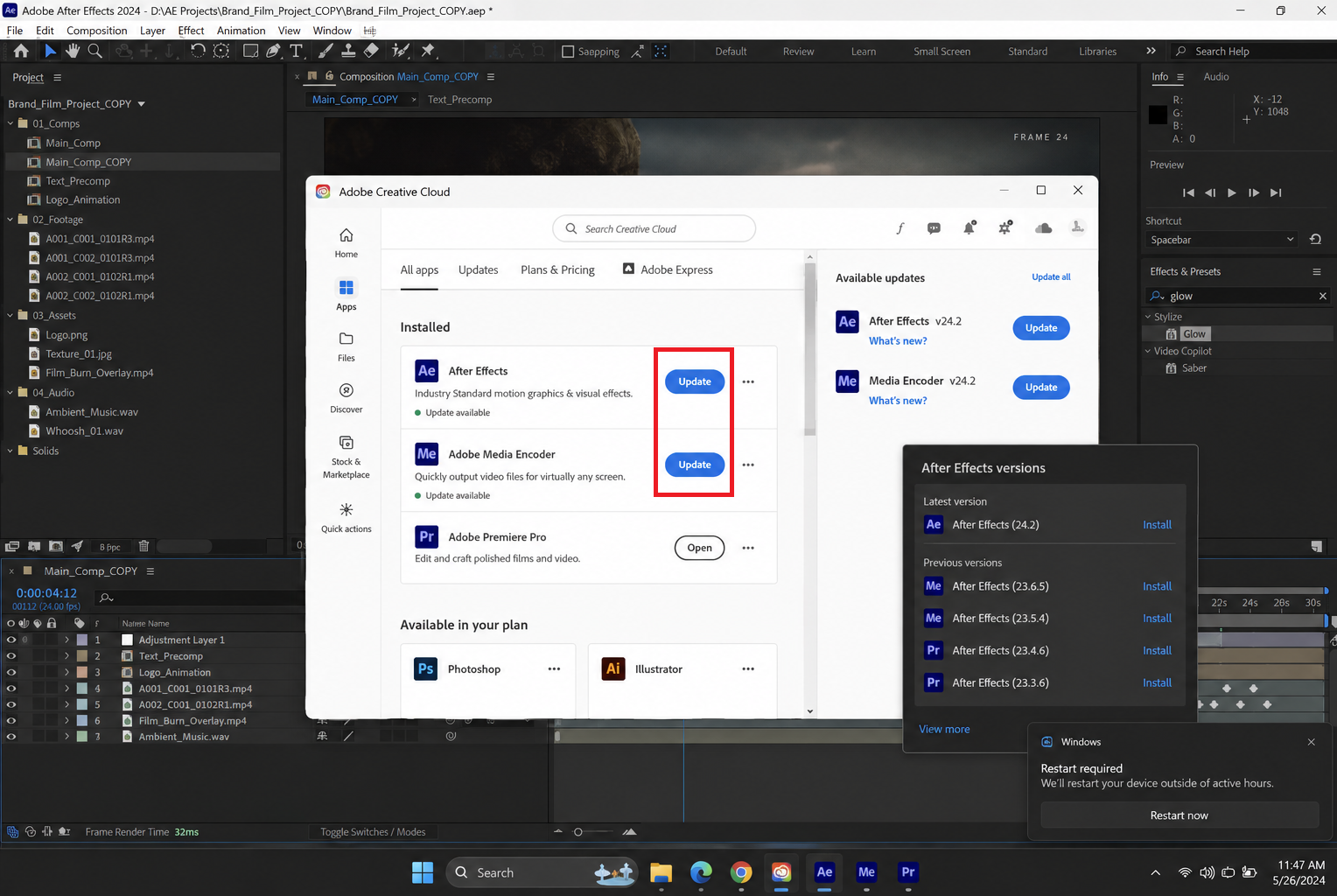Open the Composition menu
The width and height of the screenshot is (1337, 896).
tap(96, 31)
